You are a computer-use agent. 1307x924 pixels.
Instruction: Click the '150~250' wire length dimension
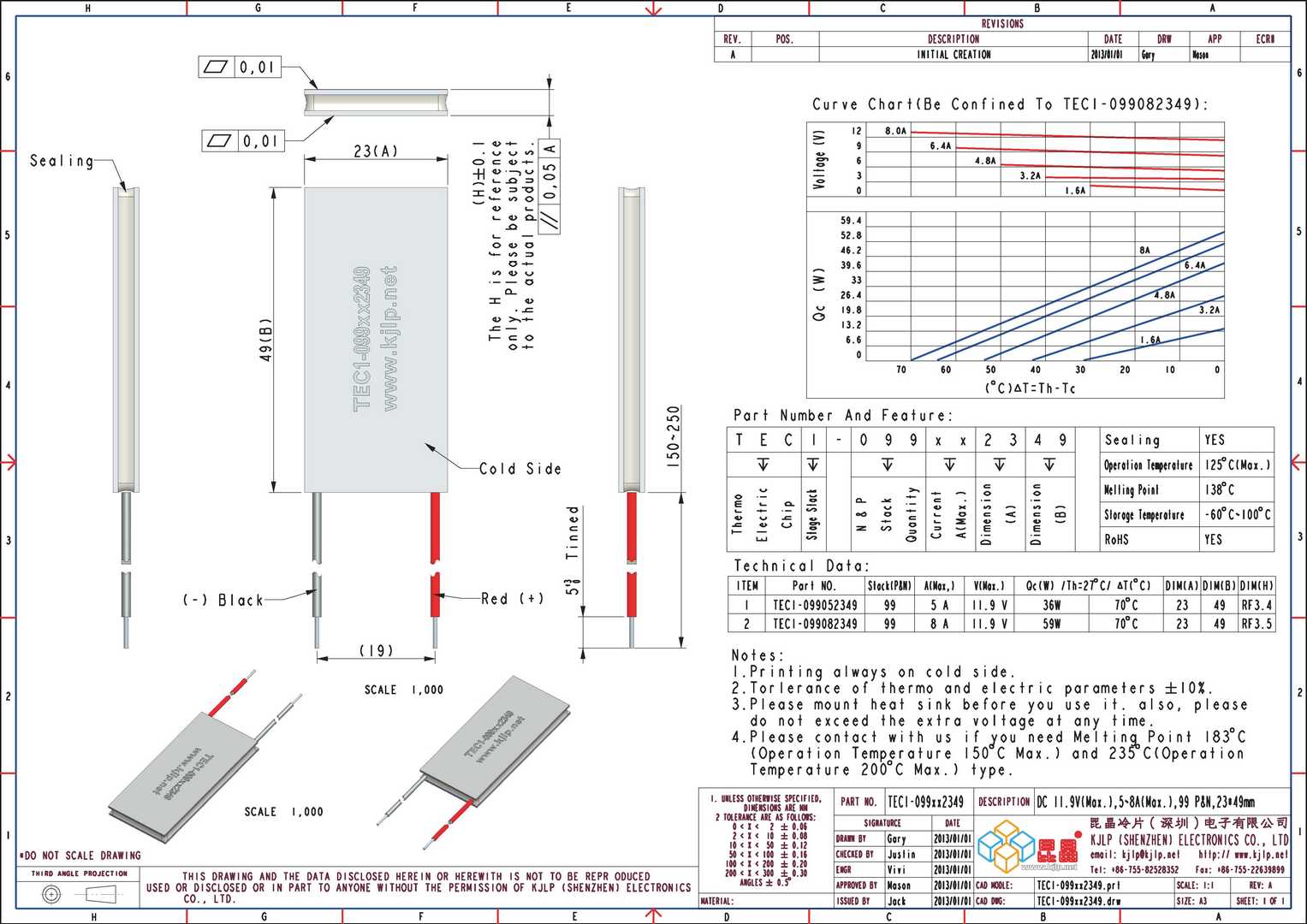point(674,435)
